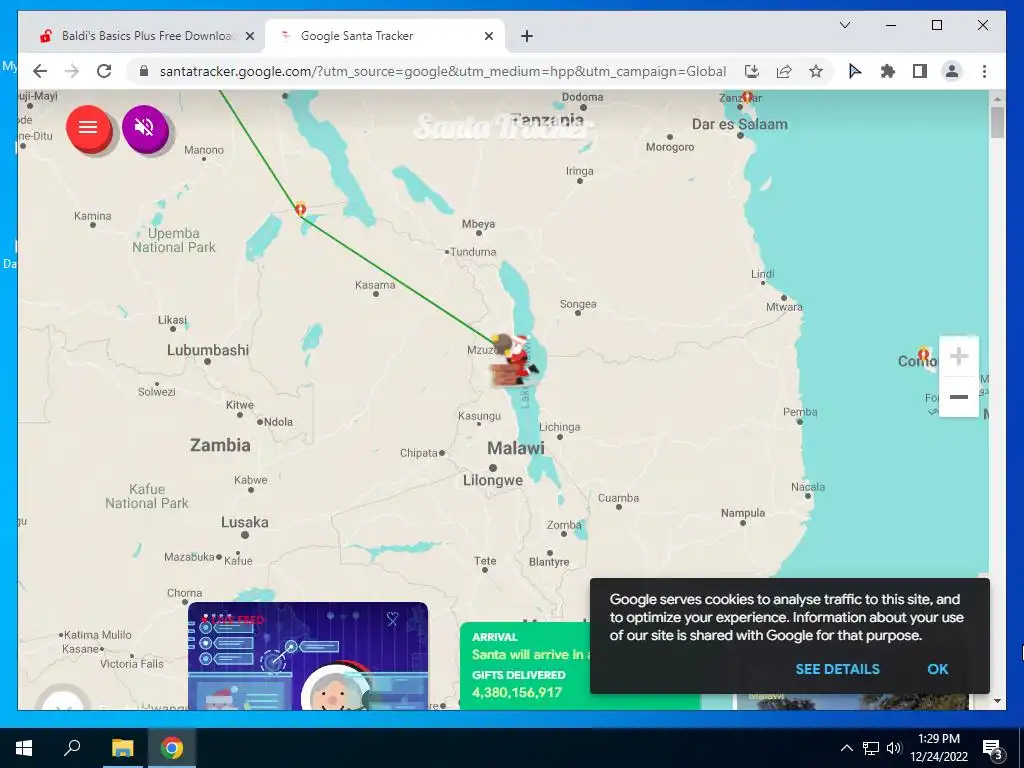Open Windows taskbar search
Screen dimensions: 1024x768
click(x=72, y=748)
